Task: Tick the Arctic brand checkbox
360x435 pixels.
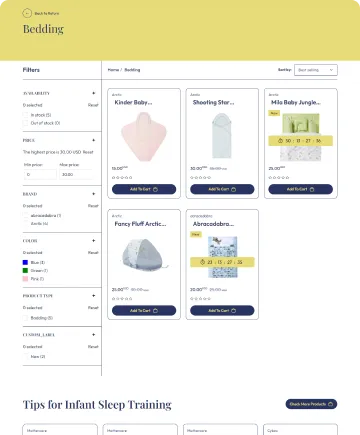Action: (x=25, y=224)
